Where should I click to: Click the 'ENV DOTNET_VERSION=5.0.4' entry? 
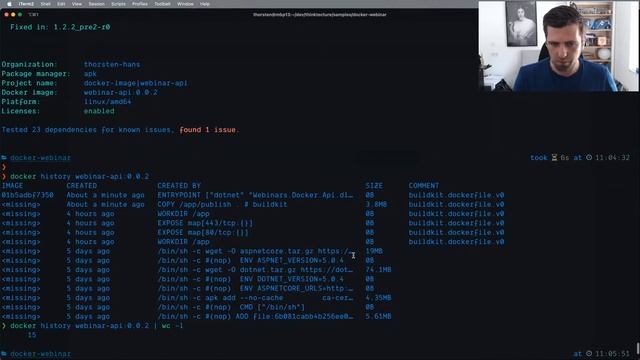coord(251,279)
